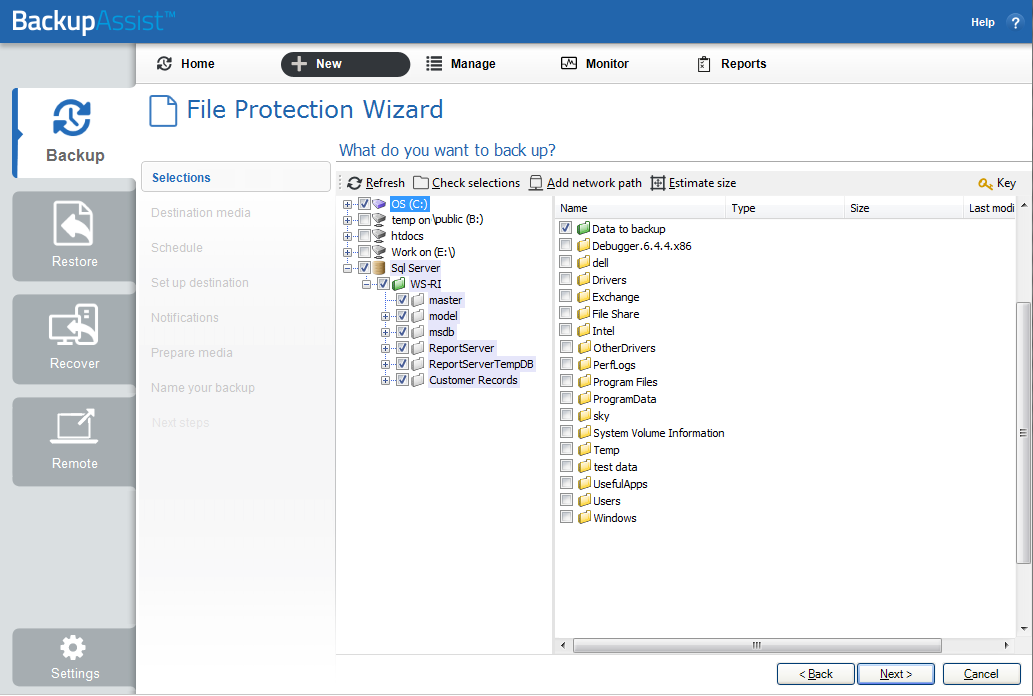The width and height of the screenshot is (1033, 696).
Task: Click the vertical scrollbar thumb
Action: [1023, 433]
